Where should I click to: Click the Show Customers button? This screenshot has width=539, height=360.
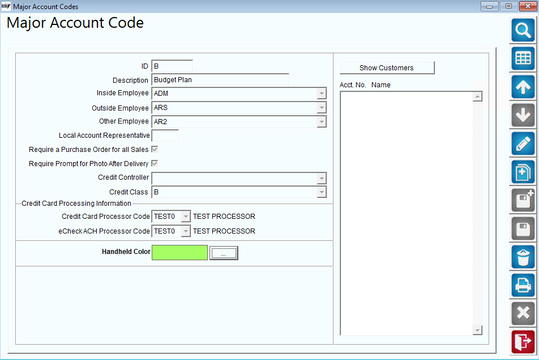click(387, 68)
